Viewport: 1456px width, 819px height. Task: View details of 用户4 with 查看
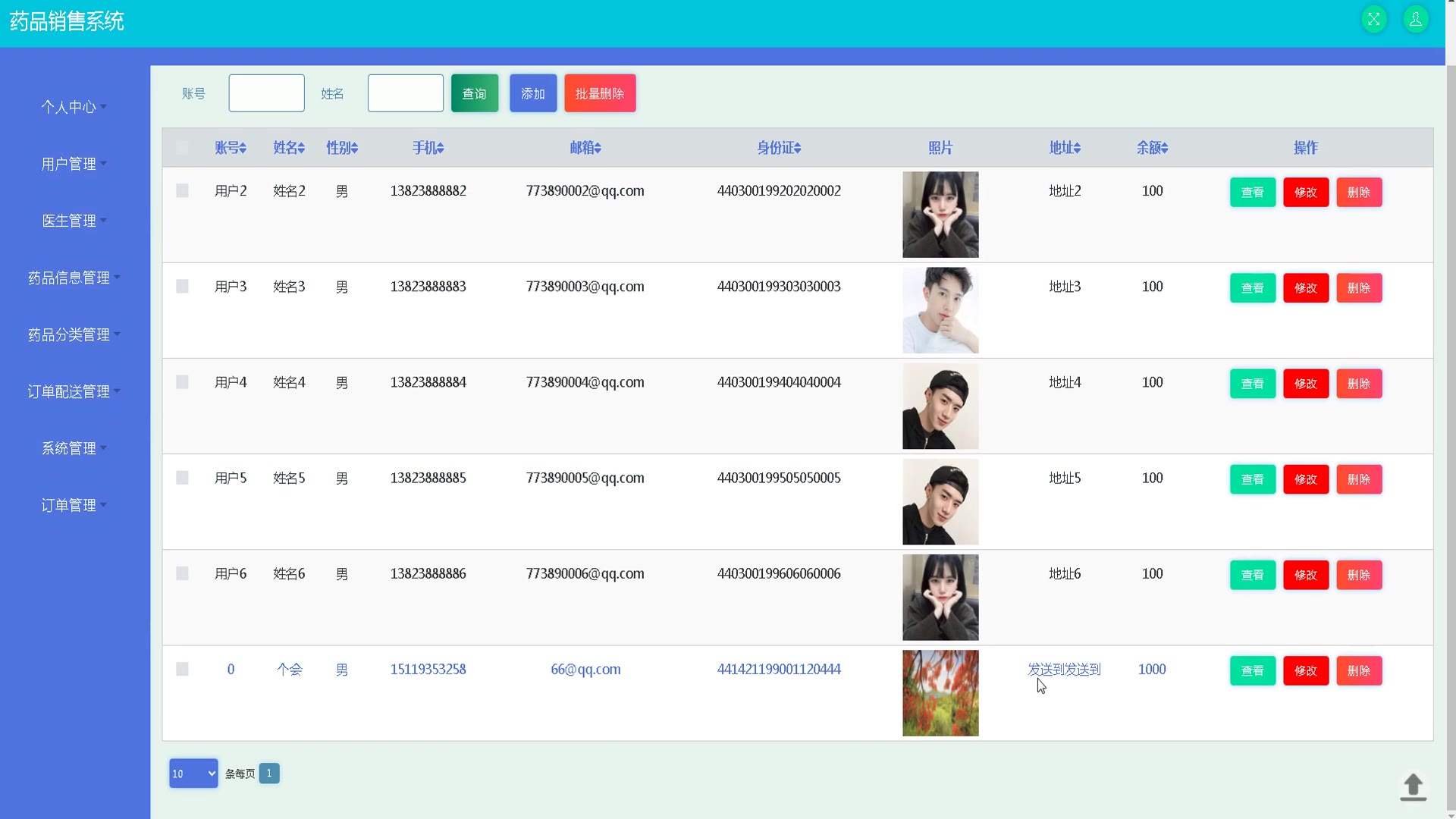(1253, 384)
